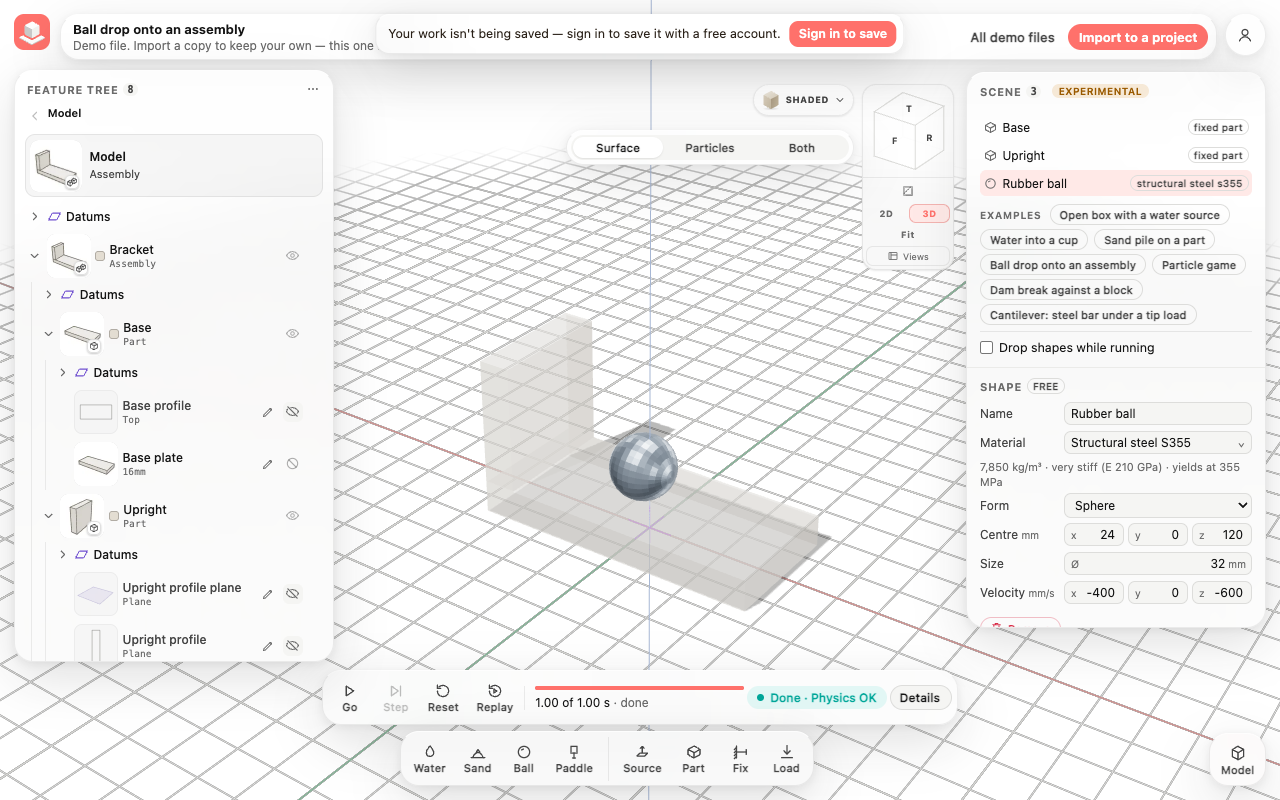The height and width of the screenshot is (800, 1280).
Task: Select the Water tool
Action: pyautogui.click(x=430, y=759)
